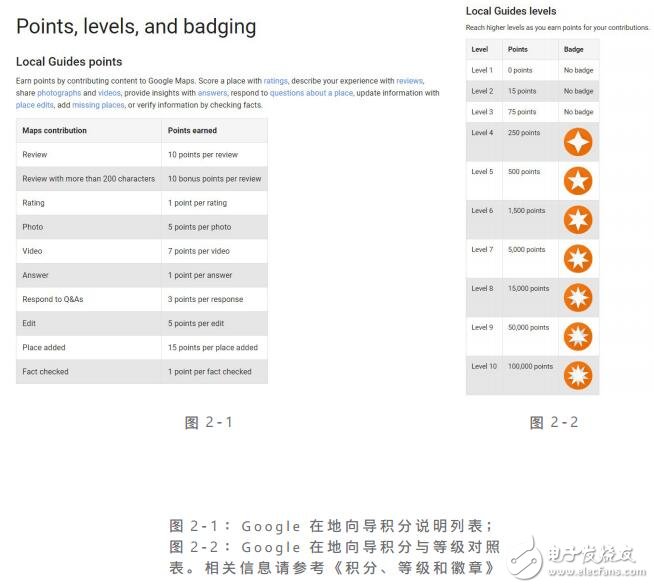Follow the place edits link
Screen dimensions: 654x588
(x=35, y=105)
